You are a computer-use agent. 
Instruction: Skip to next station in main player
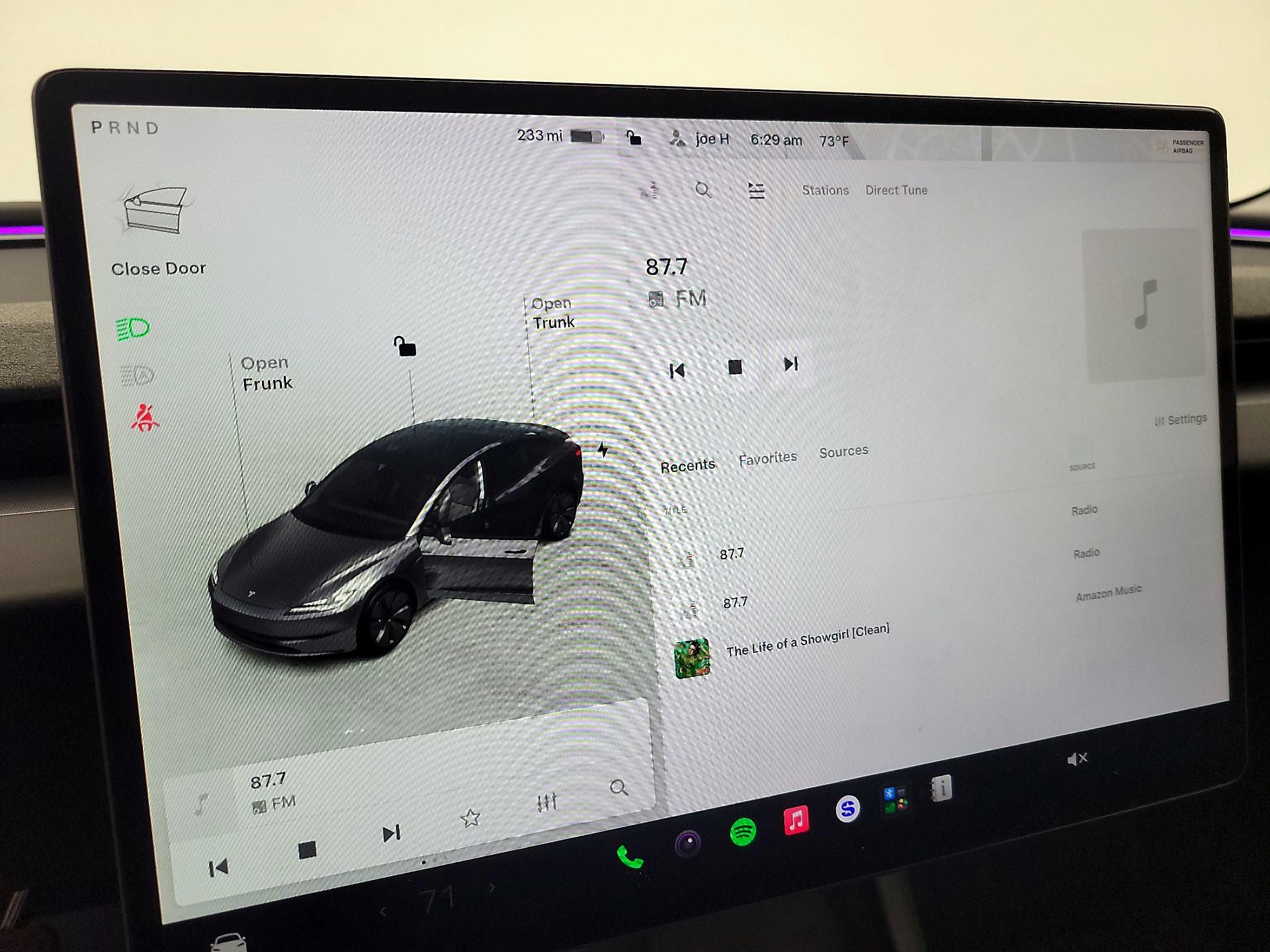point(791,364)
